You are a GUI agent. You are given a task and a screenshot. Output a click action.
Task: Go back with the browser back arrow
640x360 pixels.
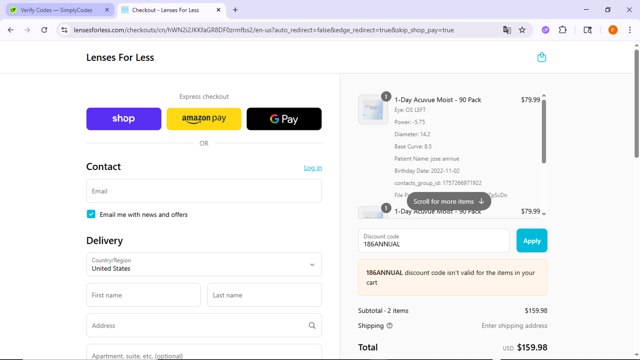11,30
